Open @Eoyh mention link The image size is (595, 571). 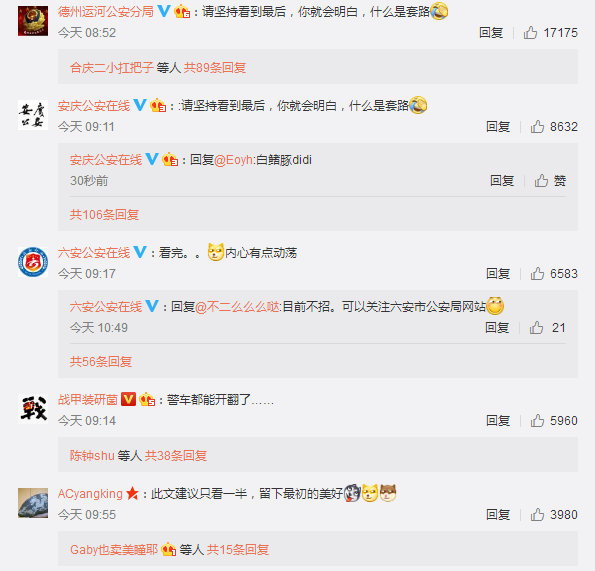[233, 160]
